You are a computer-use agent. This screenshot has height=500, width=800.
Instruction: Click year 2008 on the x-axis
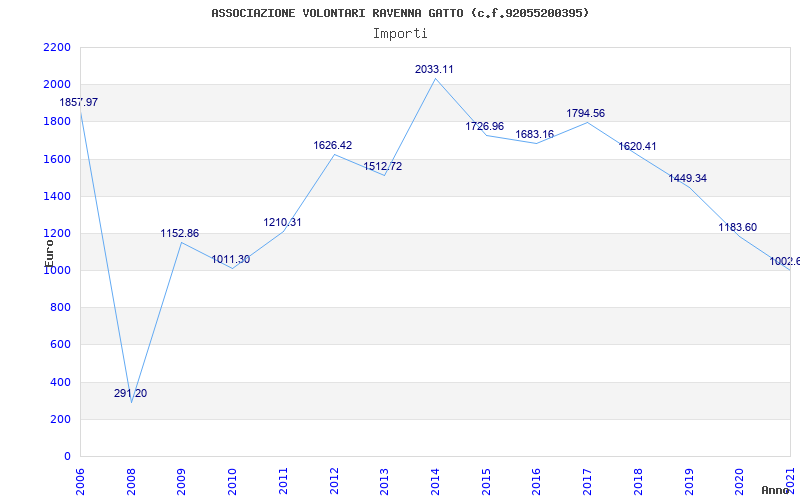pos(131,482)
